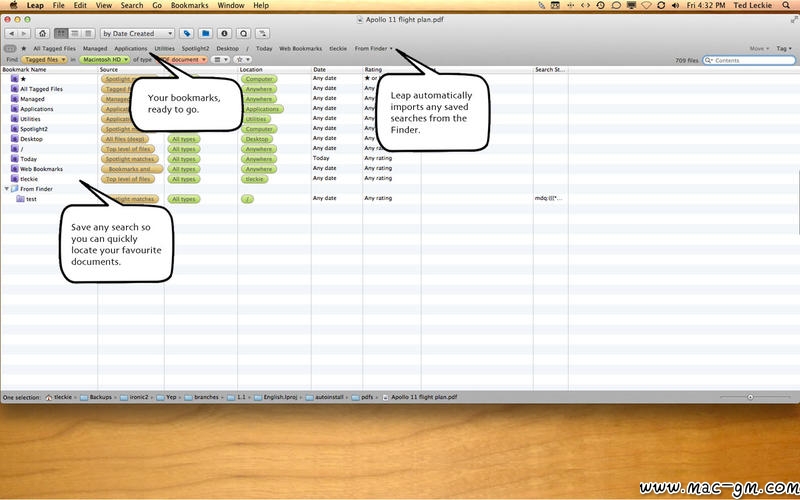Switch to column view mode
Screen dimensions: 800x500
(88, 33)
